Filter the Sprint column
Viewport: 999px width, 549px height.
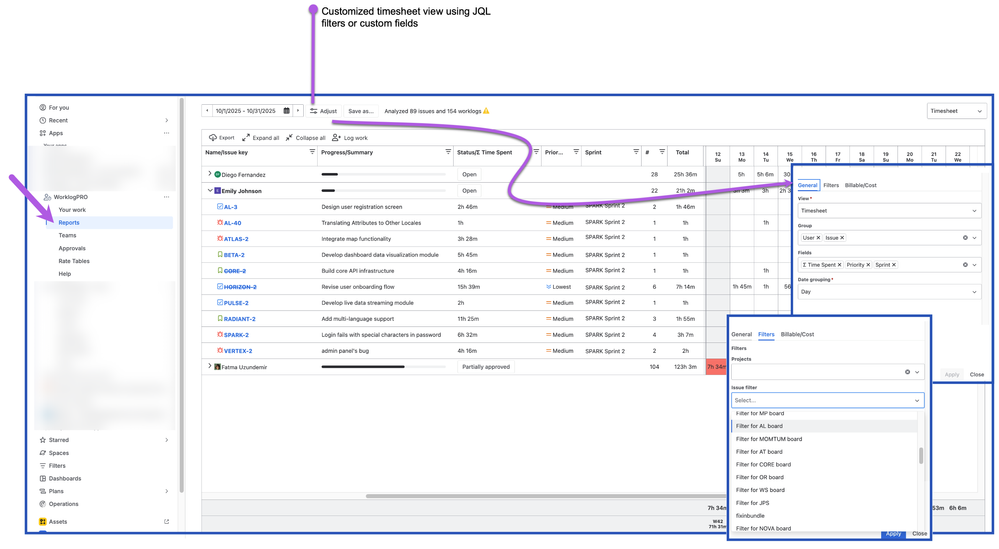tap(636, 152)
